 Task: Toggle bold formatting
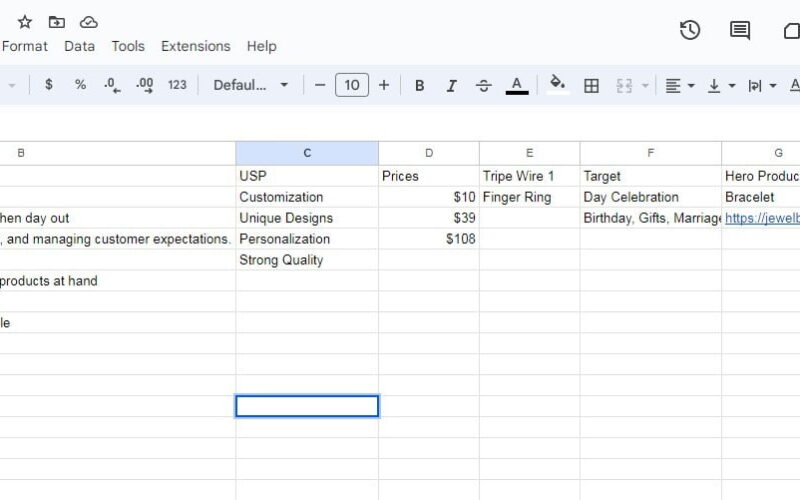click(x=419, y=85)
